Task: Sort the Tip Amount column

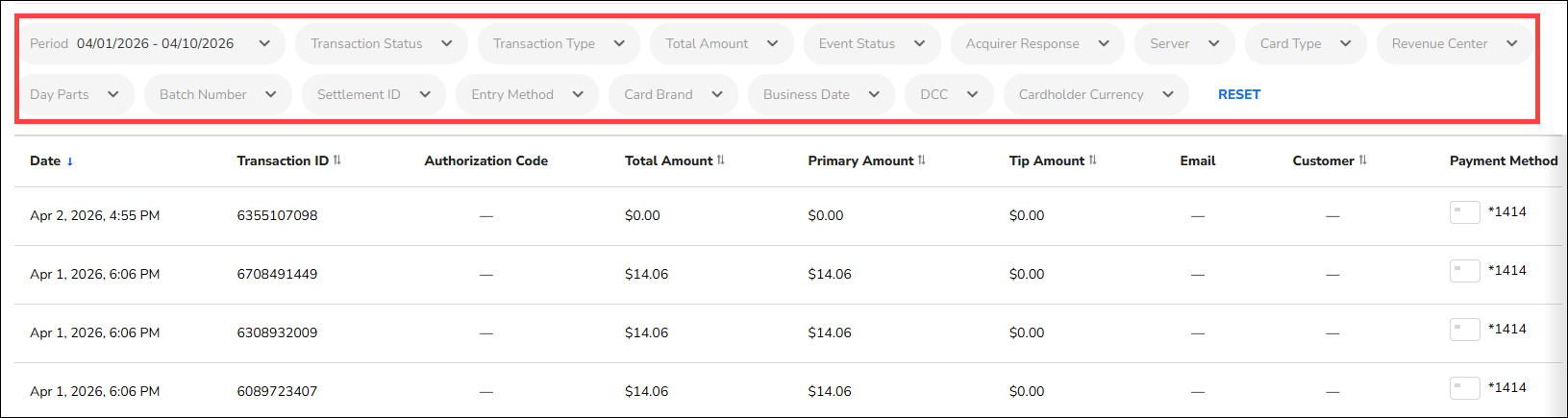Action: tap(1093, 160)
